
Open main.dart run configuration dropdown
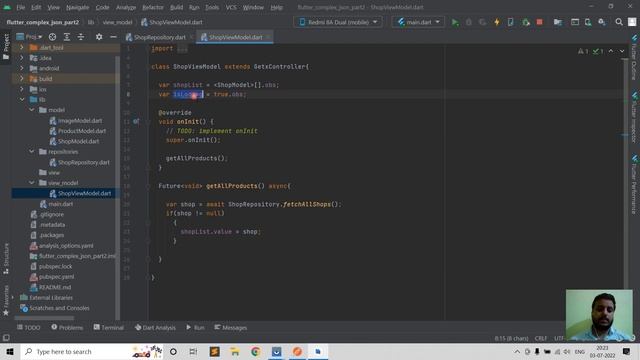point(418,22)
